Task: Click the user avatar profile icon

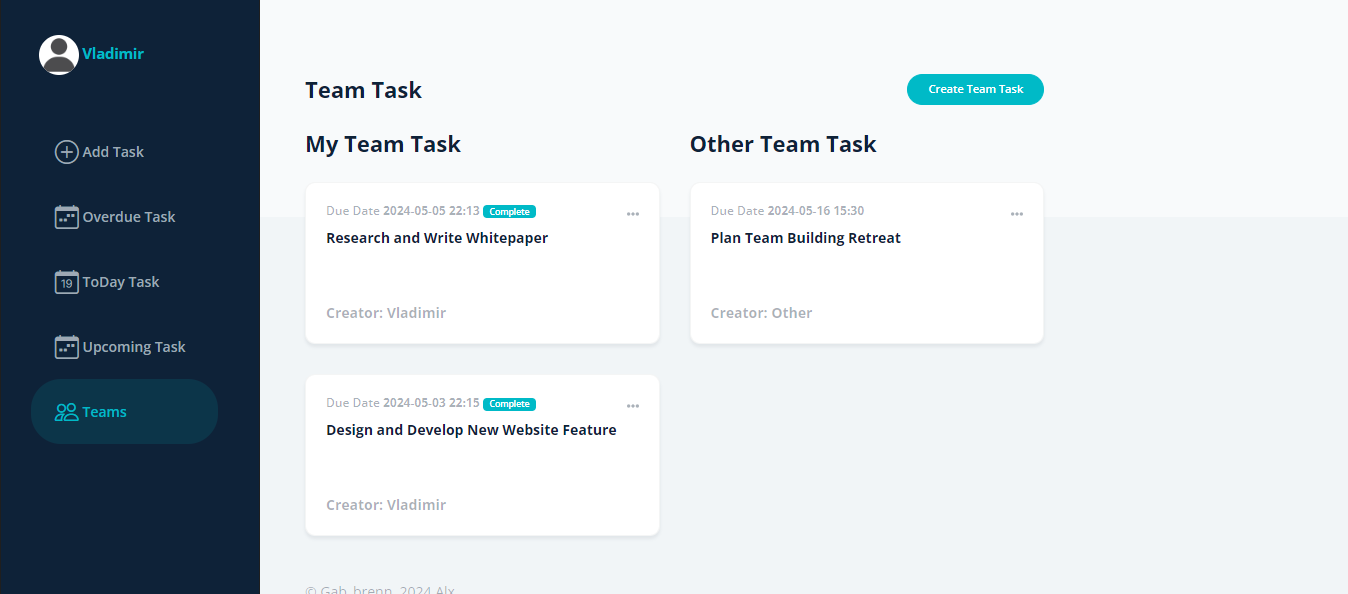Action: 59,55
